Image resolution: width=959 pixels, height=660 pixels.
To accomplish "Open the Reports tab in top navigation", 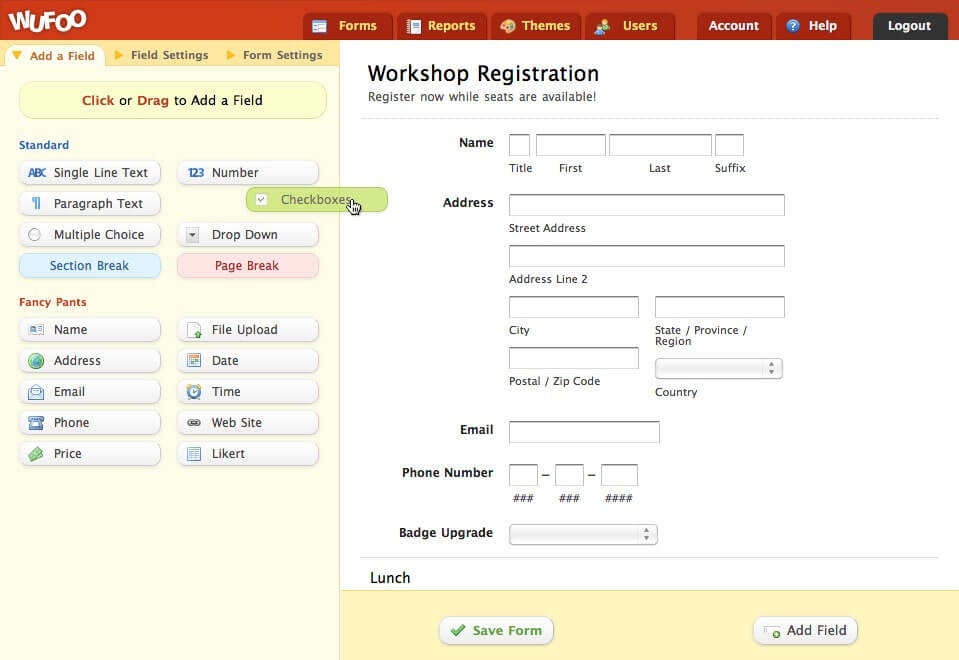I will tap(441, 26).
